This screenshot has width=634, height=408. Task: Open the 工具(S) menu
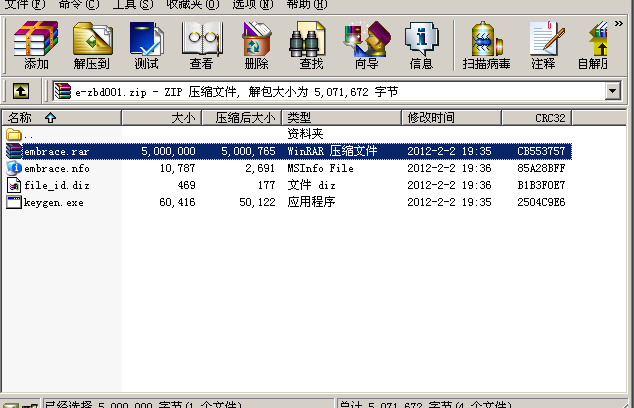tap(133, 4)
